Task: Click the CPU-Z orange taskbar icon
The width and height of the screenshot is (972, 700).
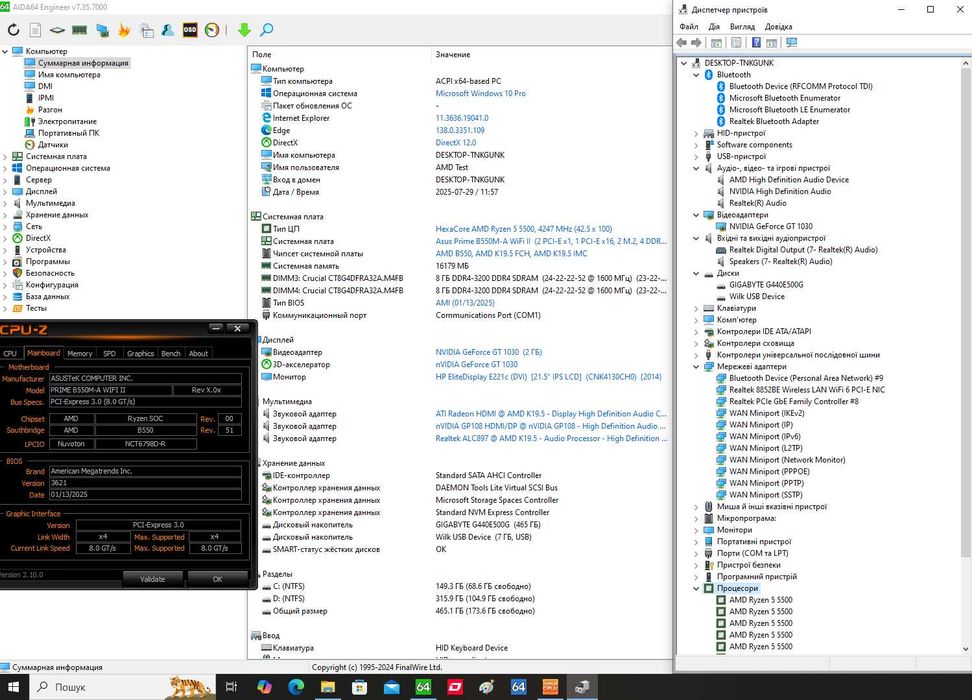Action: coord(550,686)
